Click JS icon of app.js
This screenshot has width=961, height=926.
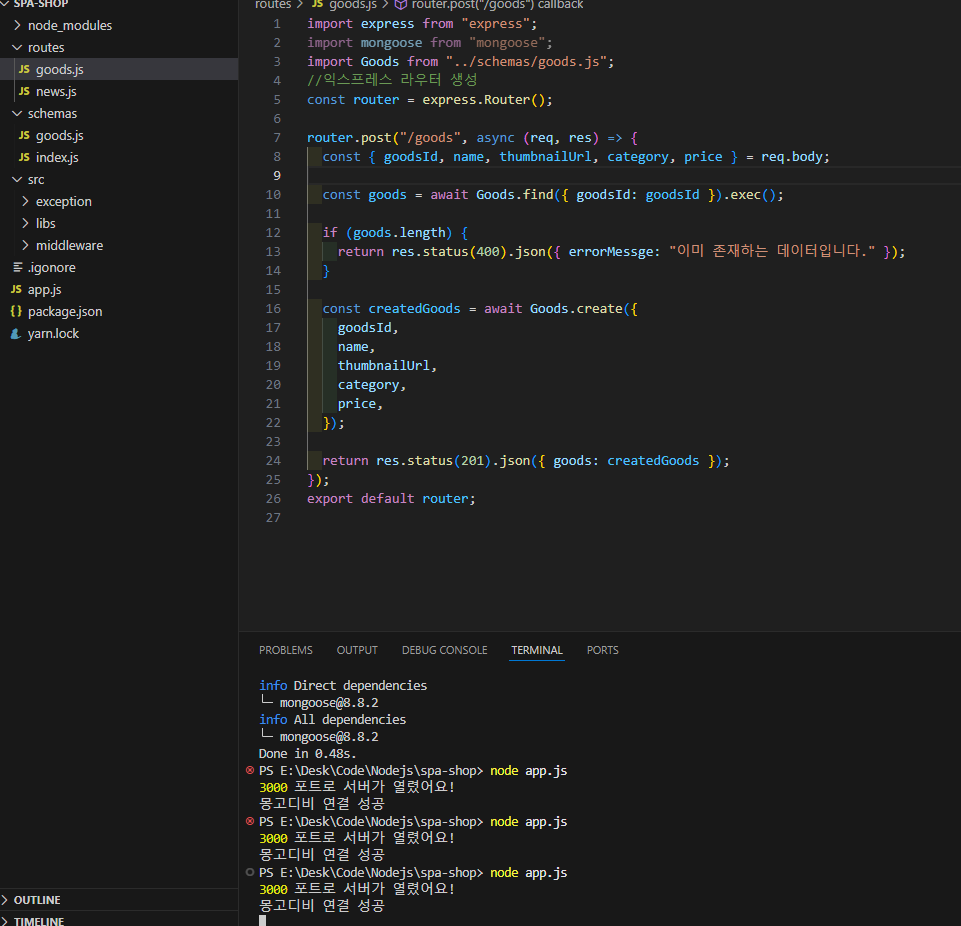coord(16,289)
